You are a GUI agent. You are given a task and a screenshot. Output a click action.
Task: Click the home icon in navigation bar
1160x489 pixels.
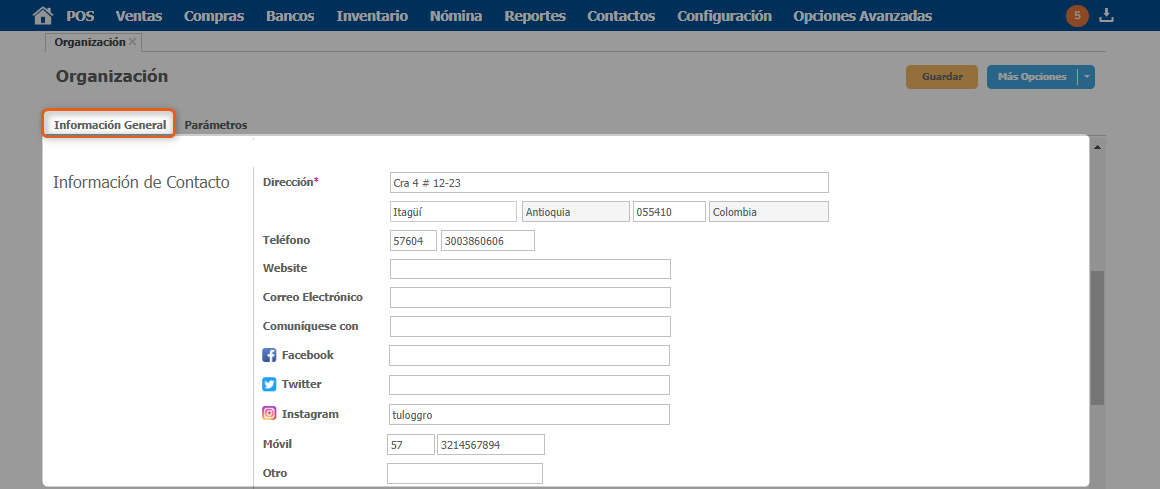(x=42, y=16)
